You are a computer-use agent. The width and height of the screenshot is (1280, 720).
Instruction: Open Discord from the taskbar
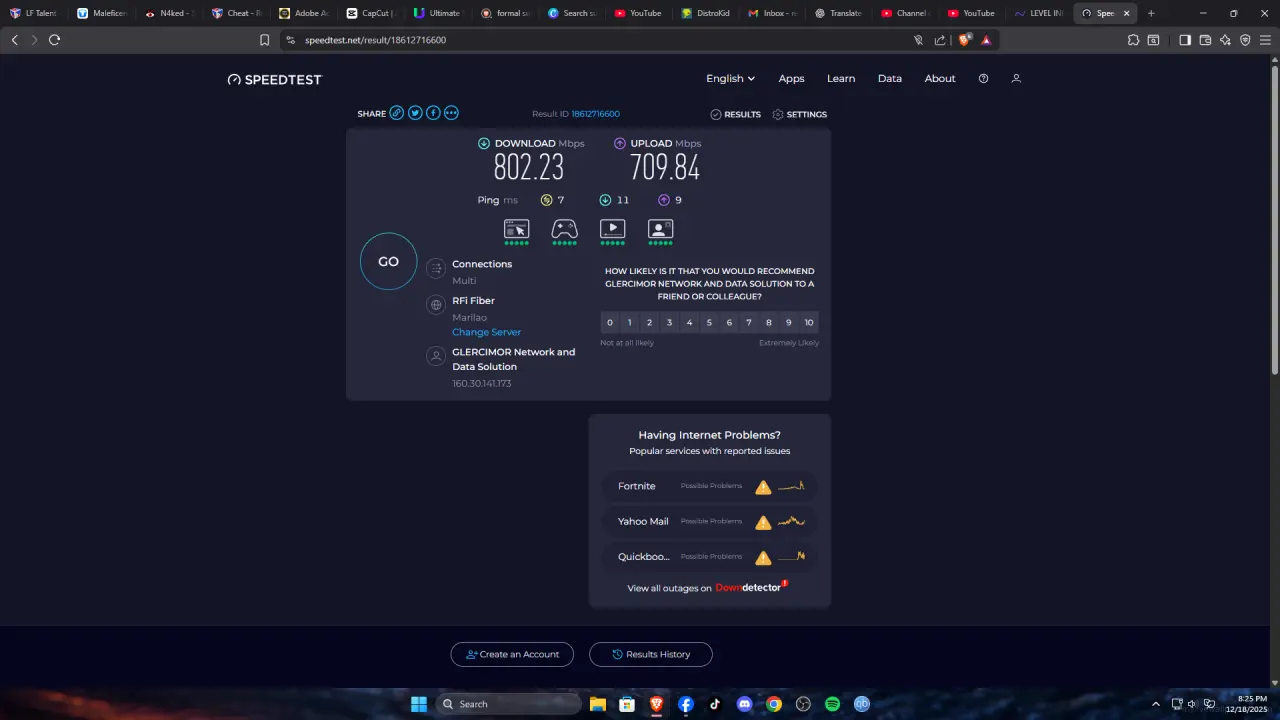point(744,704)
